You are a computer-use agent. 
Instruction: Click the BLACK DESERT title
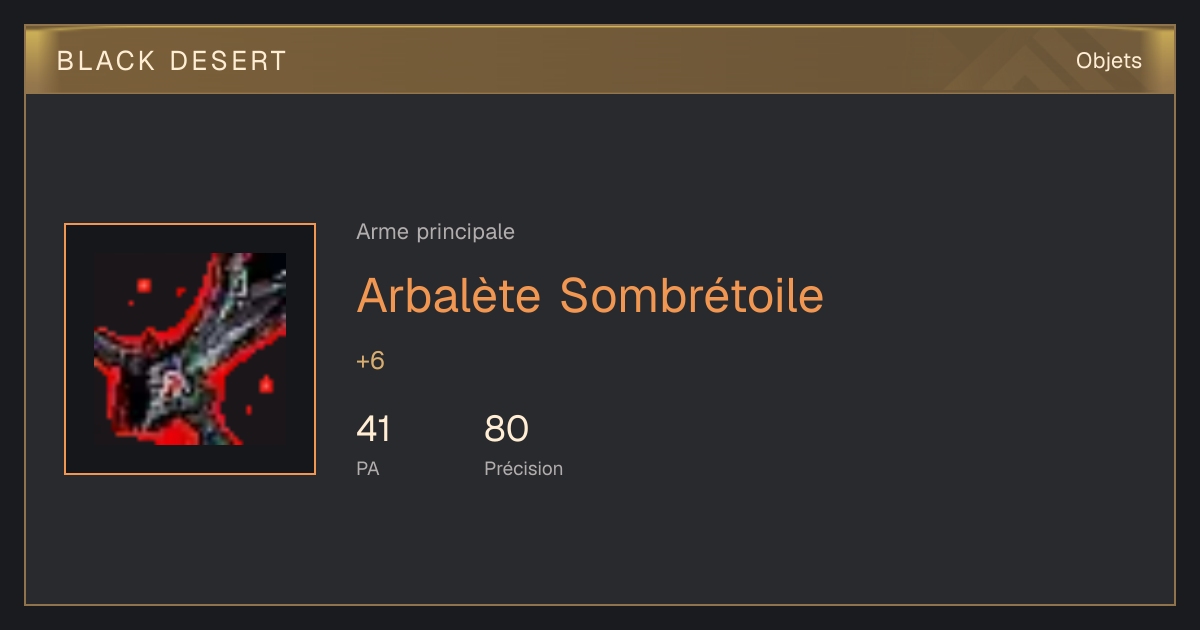tap(172, 61)
